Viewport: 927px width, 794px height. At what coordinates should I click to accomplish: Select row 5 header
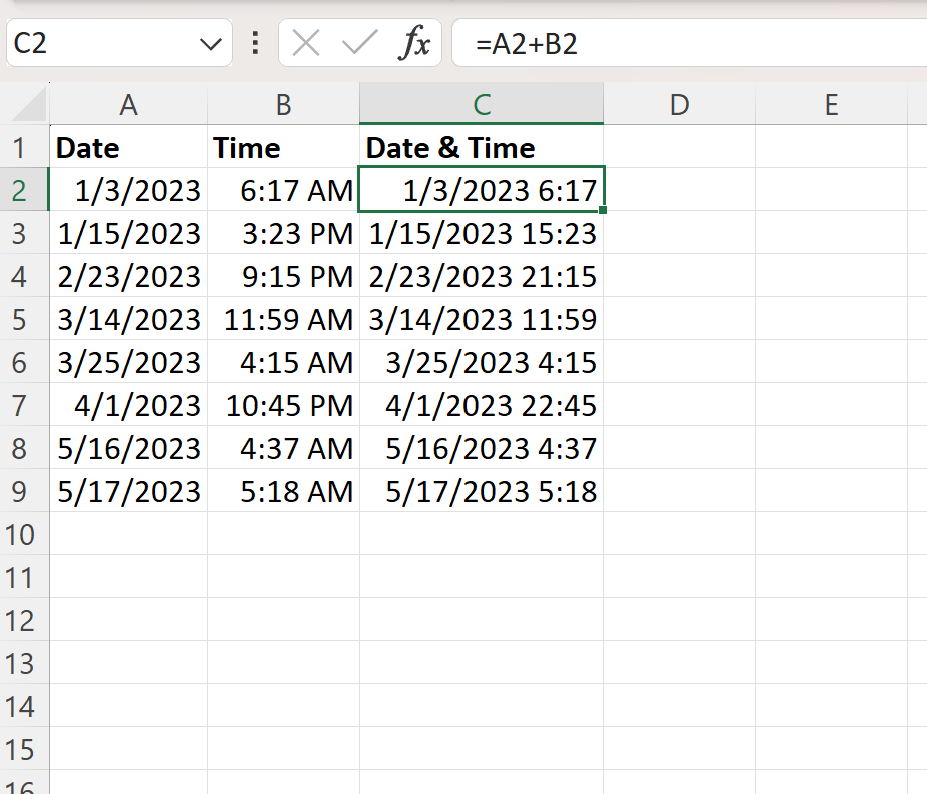click(24, 319)
